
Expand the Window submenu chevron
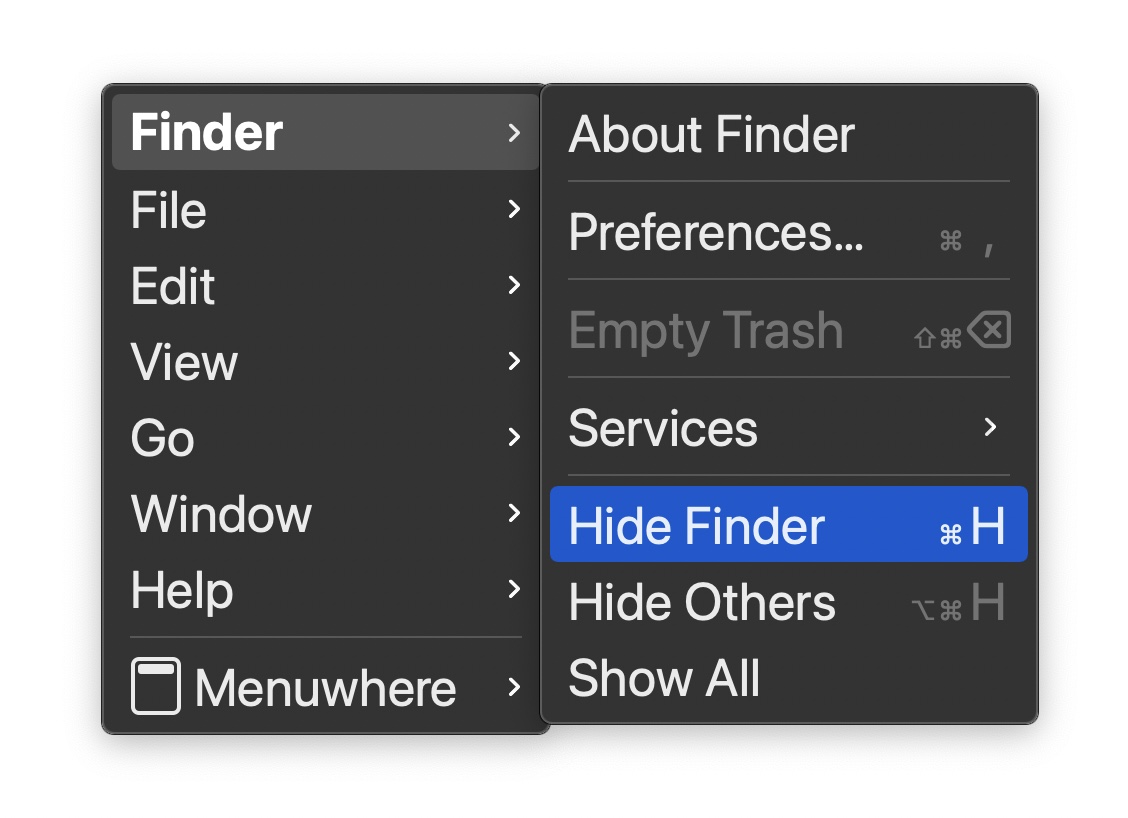(514, 513)
